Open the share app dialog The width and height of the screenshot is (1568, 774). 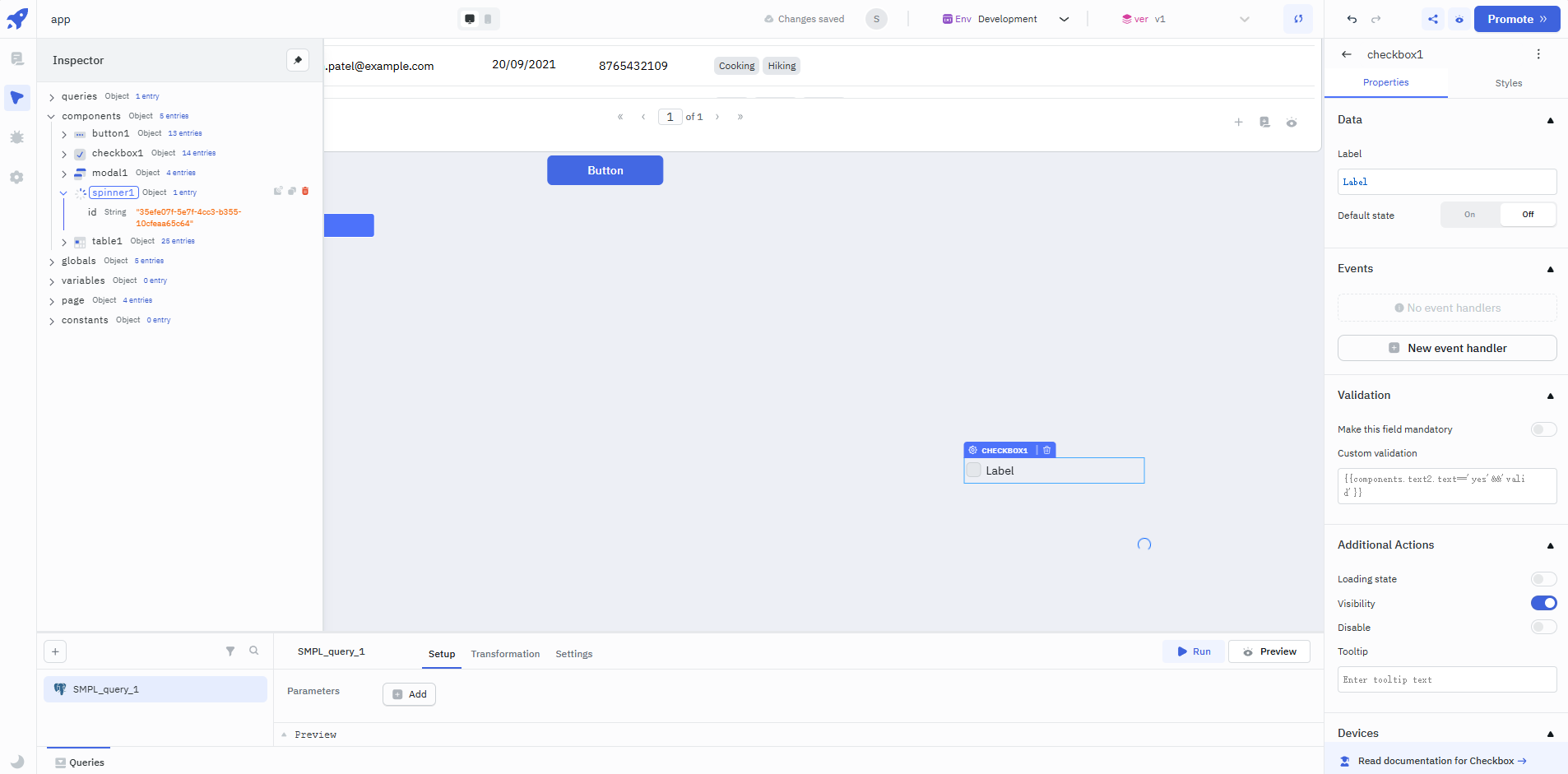coord(1433,19)
